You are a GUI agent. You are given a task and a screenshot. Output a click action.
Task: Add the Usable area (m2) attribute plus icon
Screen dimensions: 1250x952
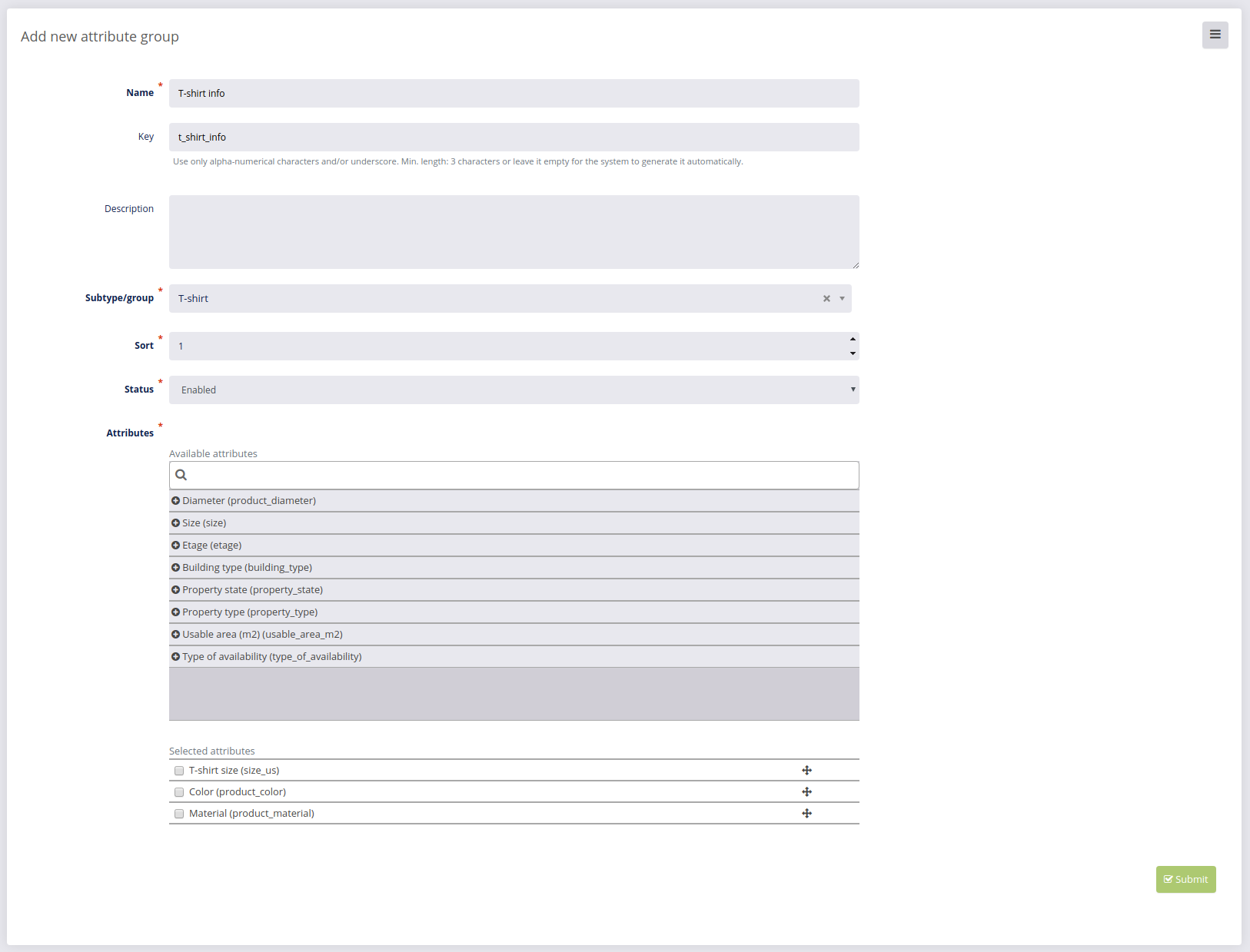point(175,634)
